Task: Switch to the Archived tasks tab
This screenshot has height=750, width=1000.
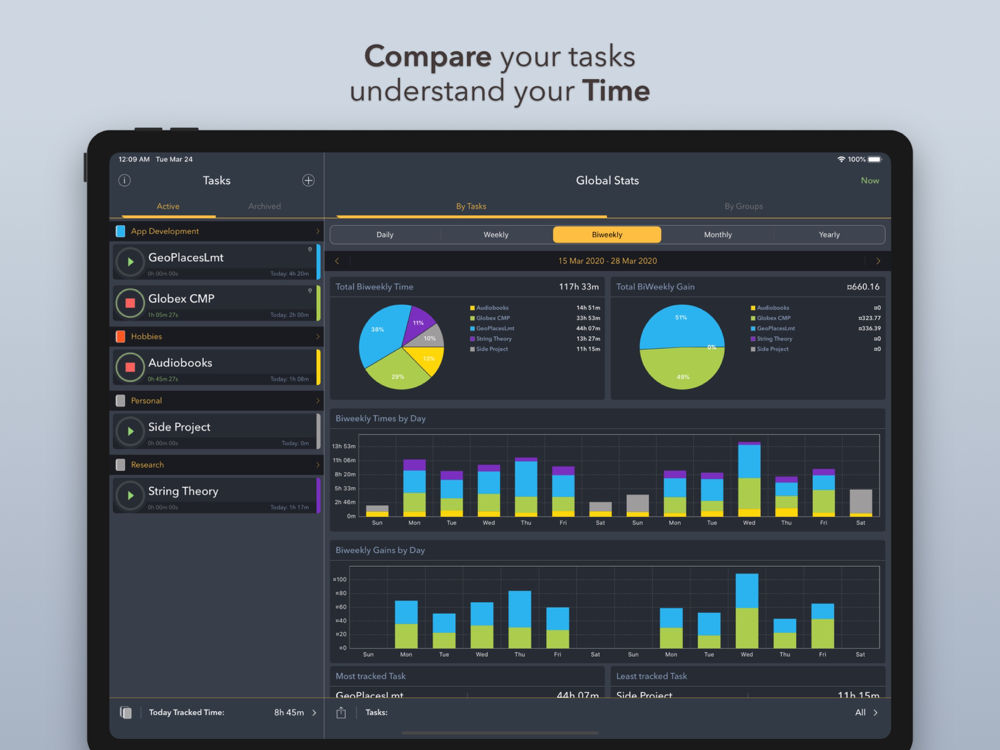Action: click(x=265, y=207)
